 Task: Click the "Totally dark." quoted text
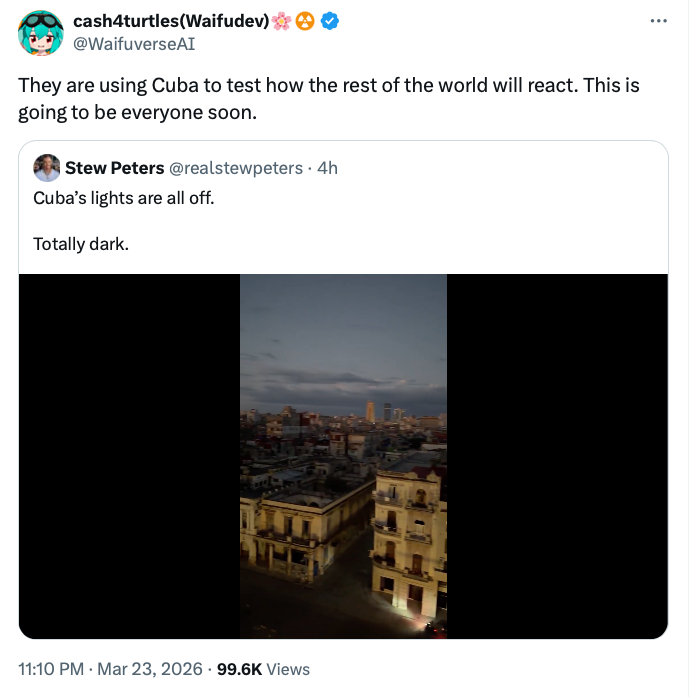[x=80, y=243]
